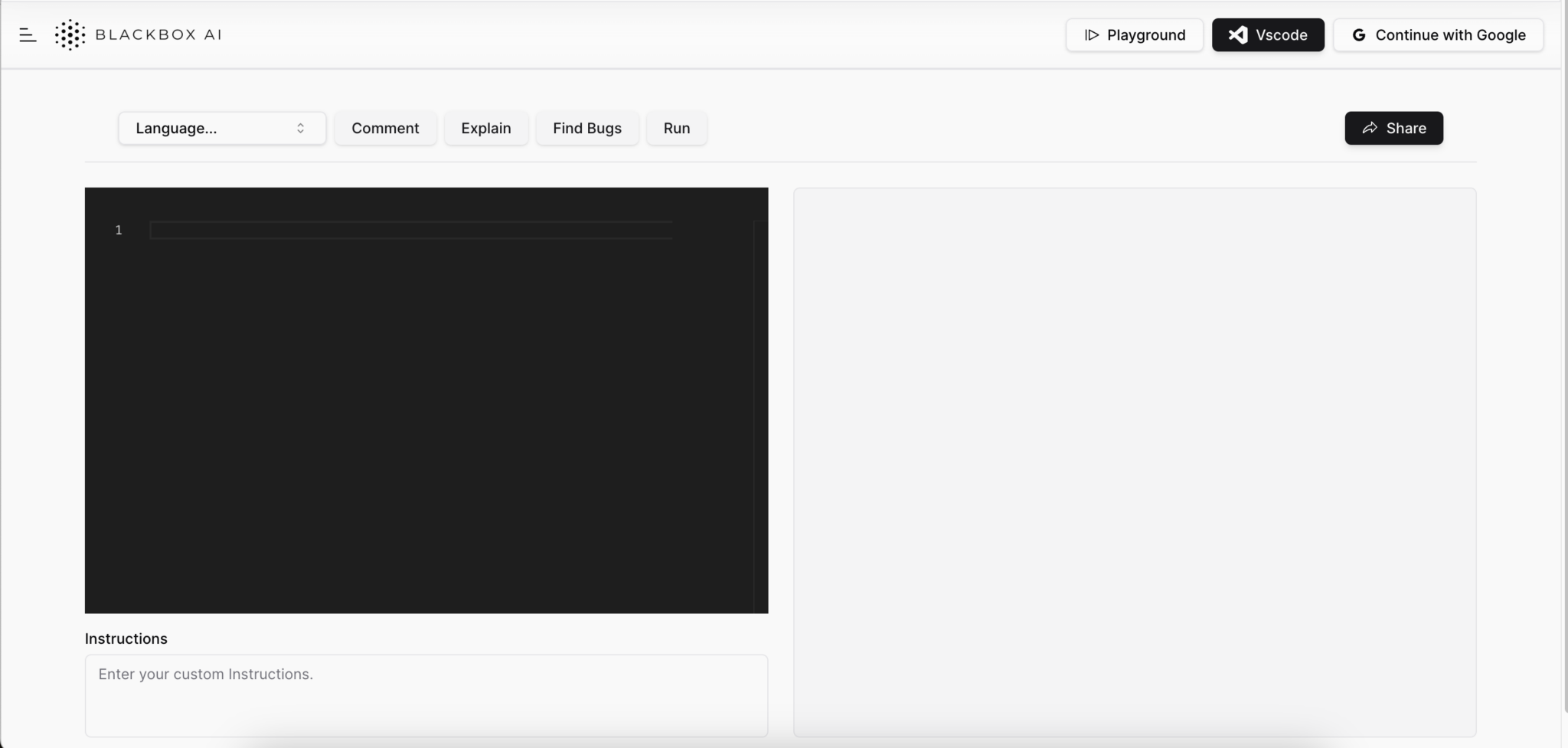This screenshot has width=1568, height=748.
Task: Click the dotted circle logo mark
Action: (x=70, y=34)
